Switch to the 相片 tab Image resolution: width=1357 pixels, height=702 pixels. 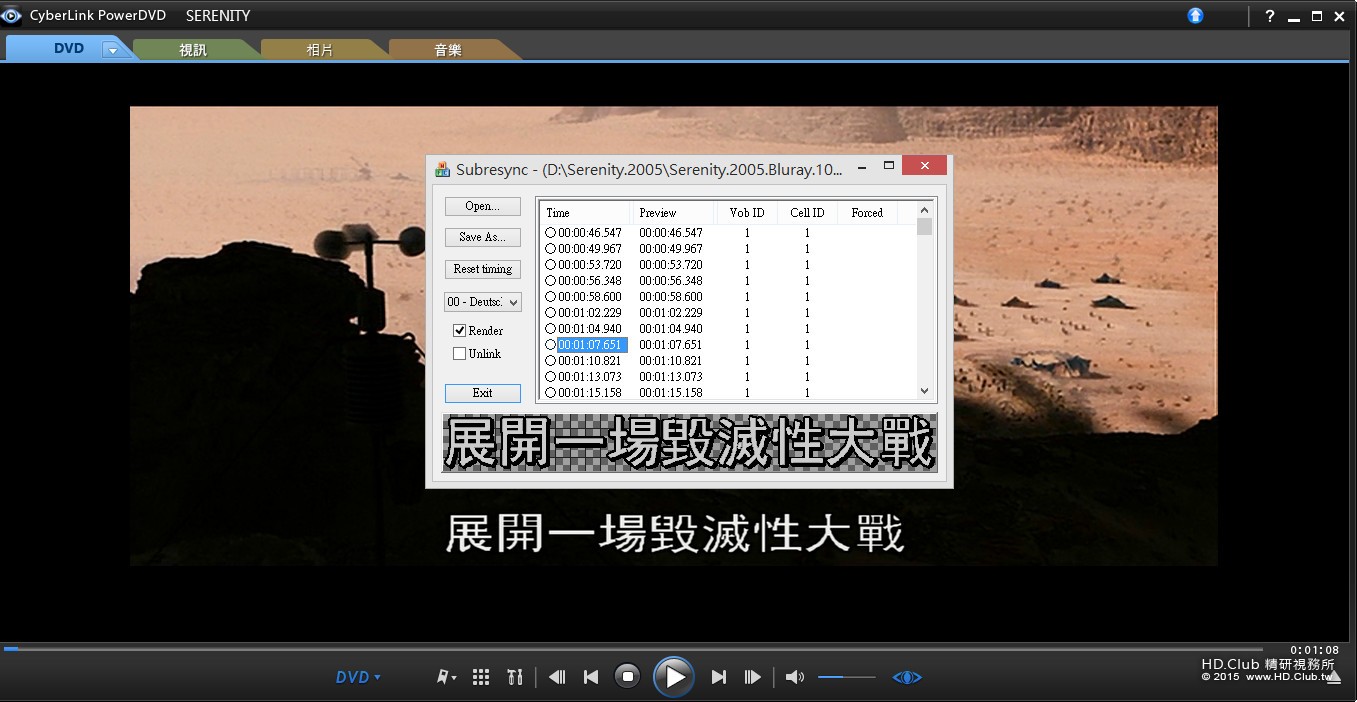pyautogui.click(x=320, y=49)
